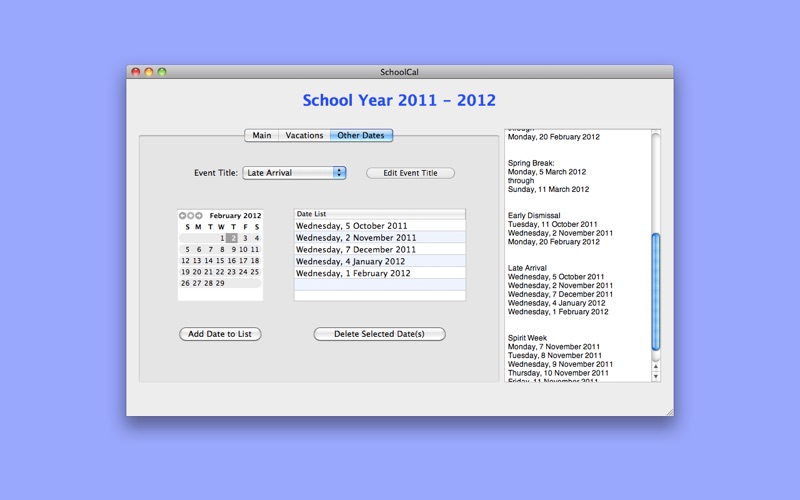Click Monday, 5 March 2012 in the summary panel

[546, 172]
